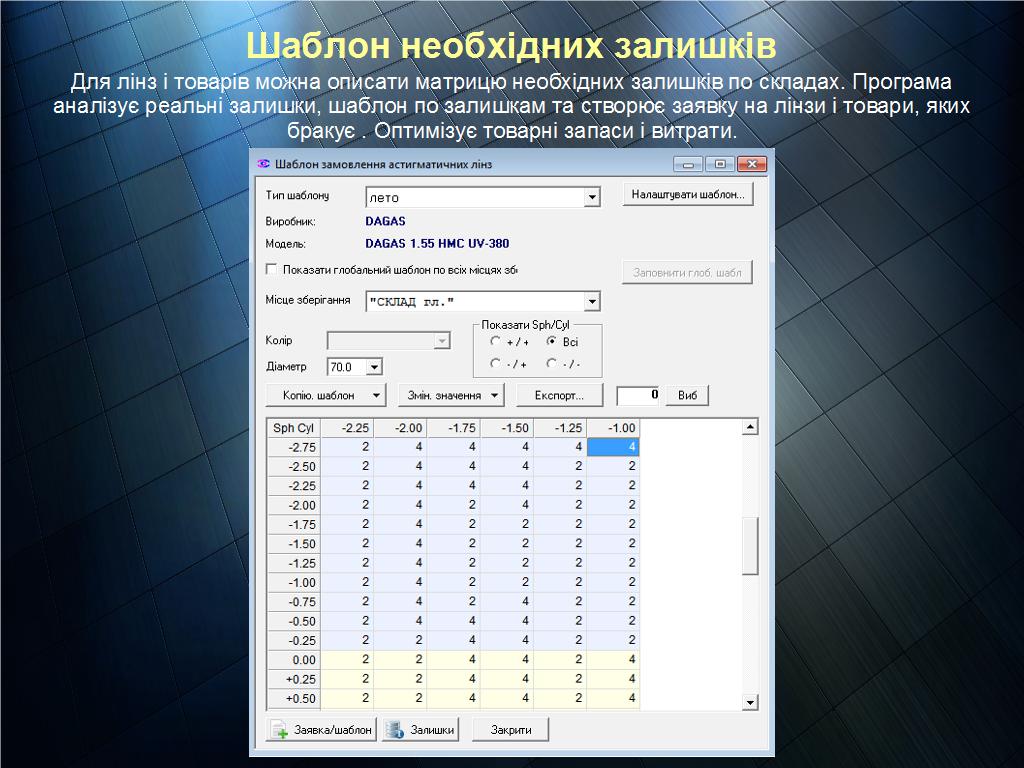Open the Діаметр 70.0 dropdown
1024x768 pixels.
(374, 368)
